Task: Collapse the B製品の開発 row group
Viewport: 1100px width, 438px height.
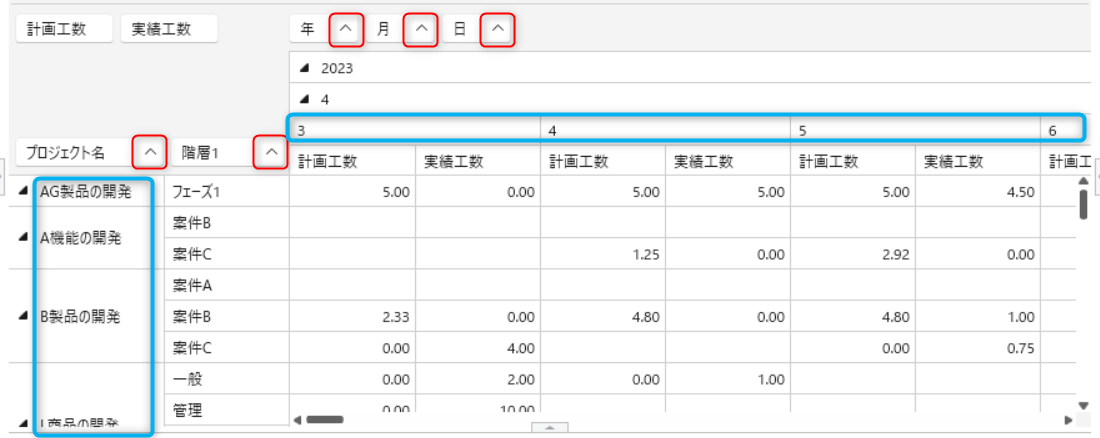Action: [x=23, y=316]
